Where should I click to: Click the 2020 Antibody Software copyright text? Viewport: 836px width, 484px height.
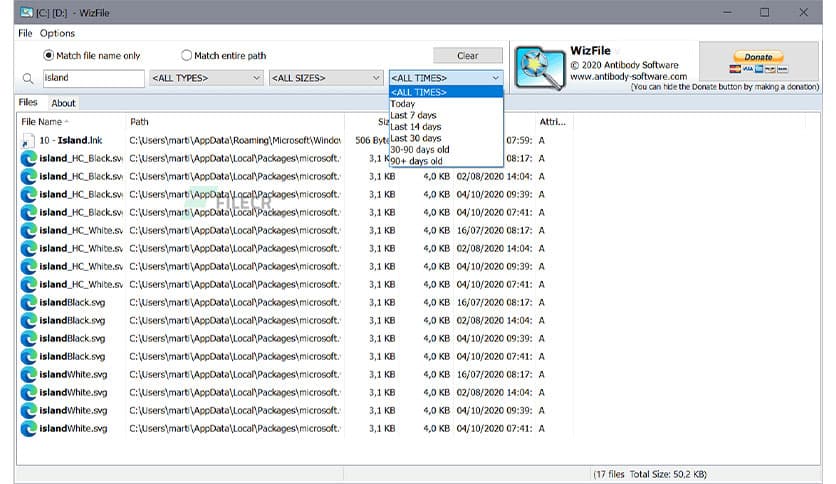(x=624, y=65)
